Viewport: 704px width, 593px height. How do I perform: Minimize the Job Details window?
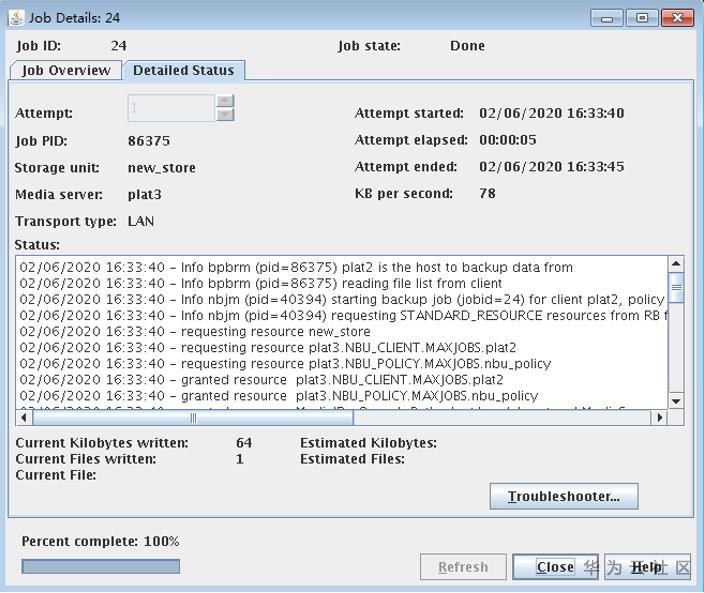coord(607,18)
